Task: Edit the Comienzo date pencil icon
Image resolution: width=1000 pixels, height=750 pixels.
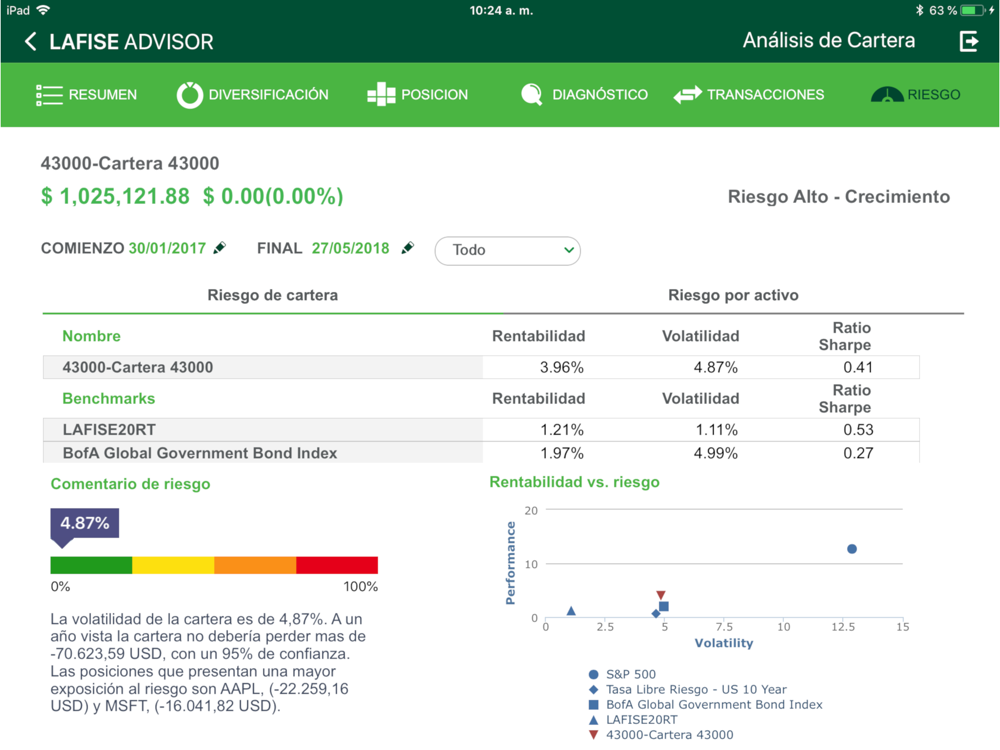Action: coord(219,248)
